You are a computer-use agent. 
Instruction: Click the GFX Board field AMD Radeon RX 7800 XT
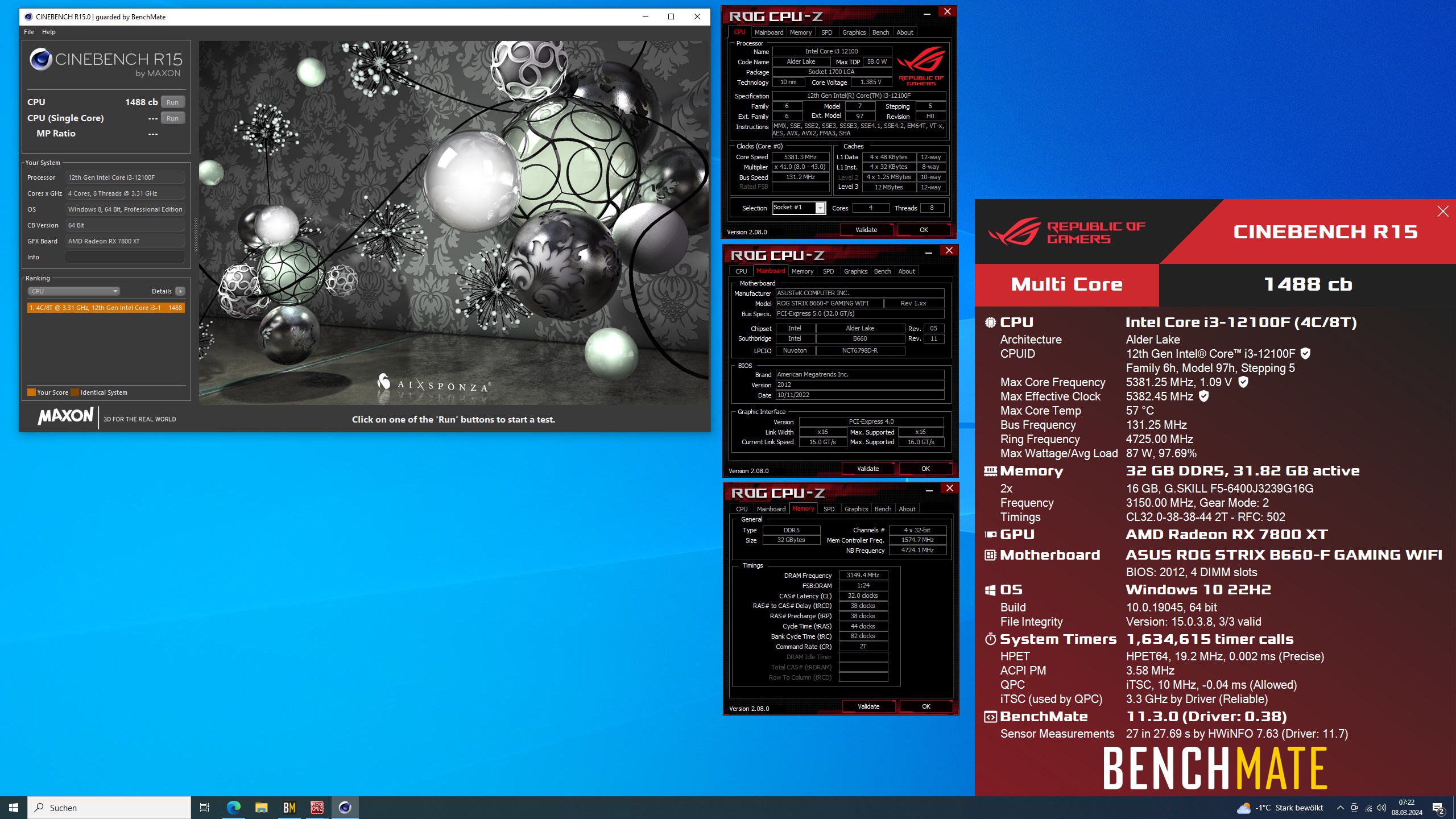click(125, 241)
